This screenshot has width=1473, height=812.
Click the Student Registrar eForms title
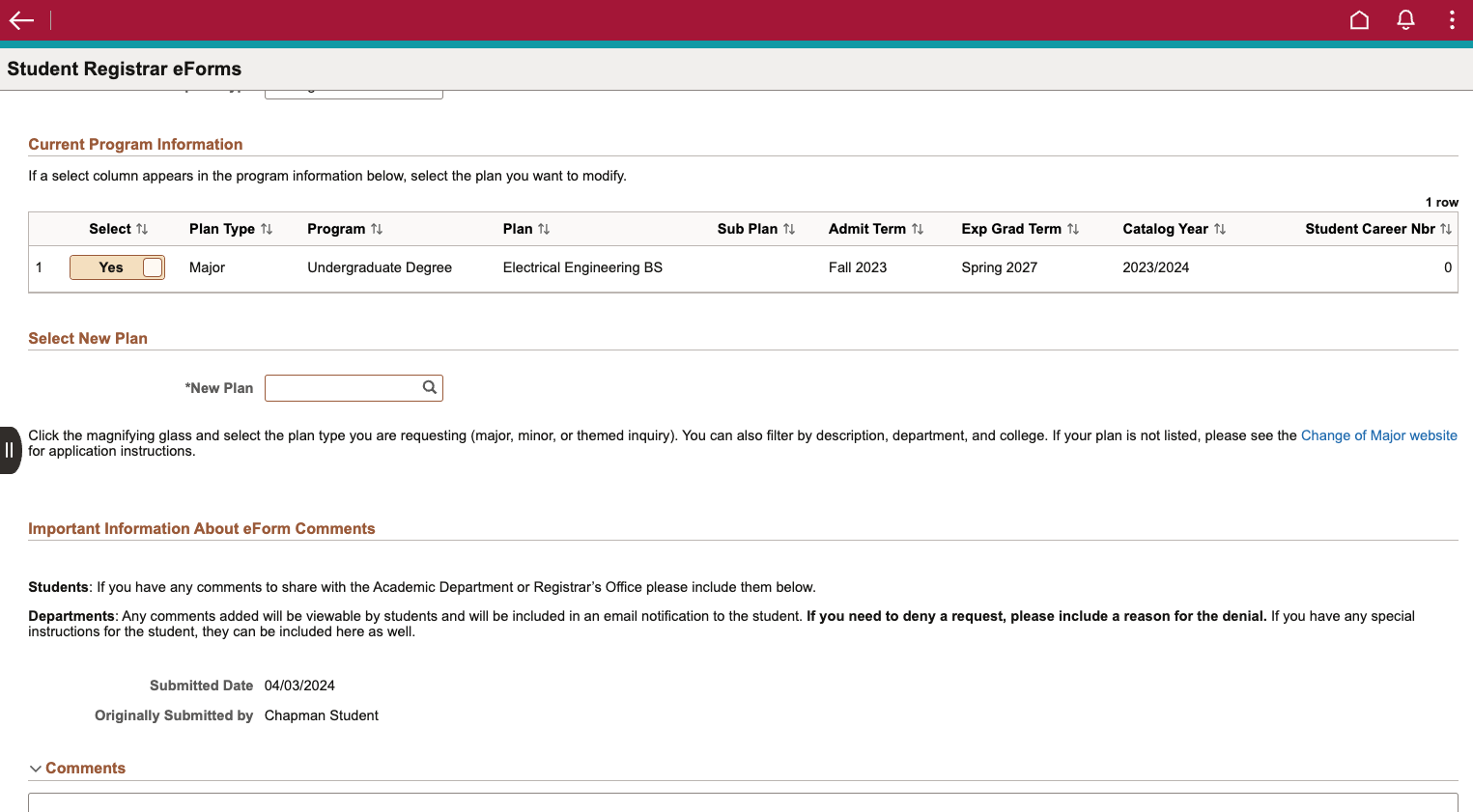125,69
